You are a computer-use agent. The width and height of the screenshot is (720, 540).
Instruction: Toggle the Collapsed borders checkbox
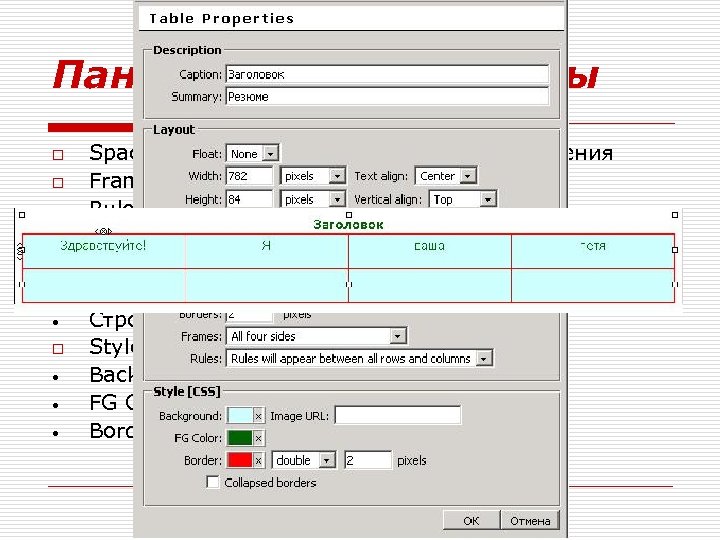[213, 482]
